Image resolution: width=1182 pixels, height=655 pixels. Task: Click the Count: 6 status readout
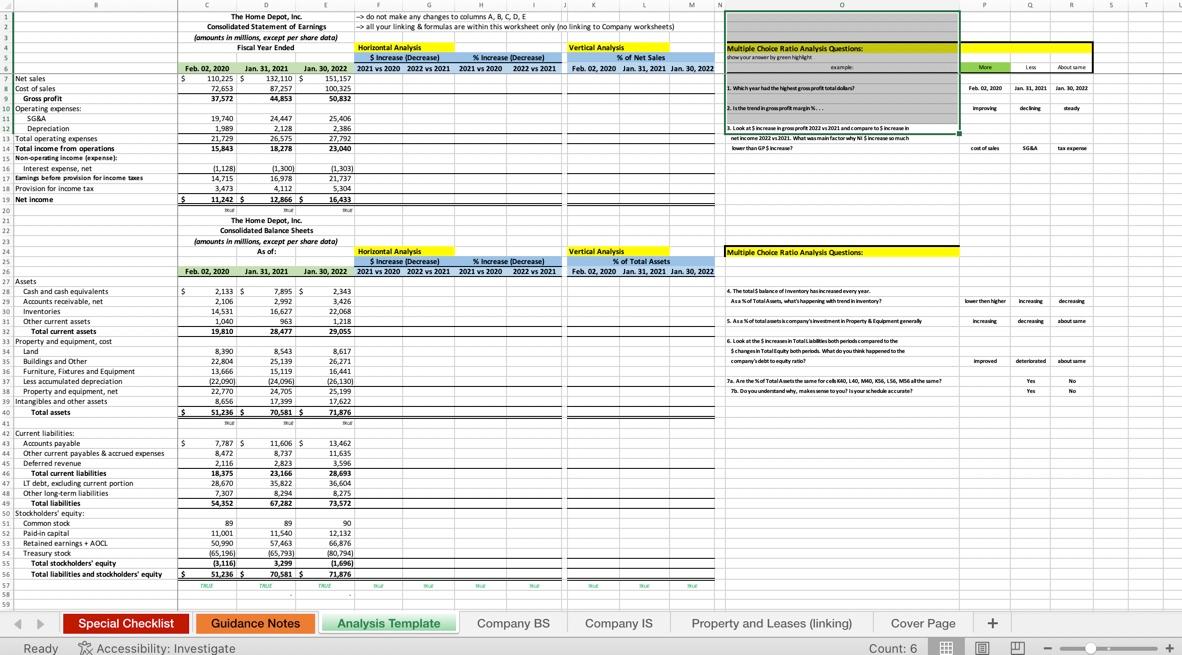pos(893,648)
